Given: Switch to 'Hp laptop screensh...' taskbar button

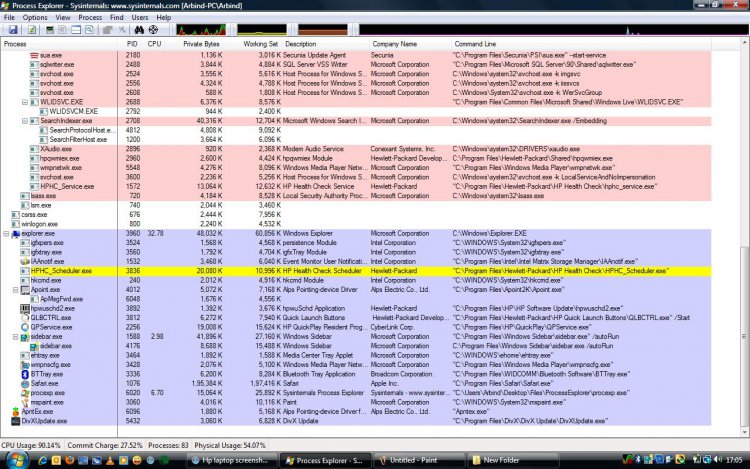Looking at the screenshot, I should 232,460.
